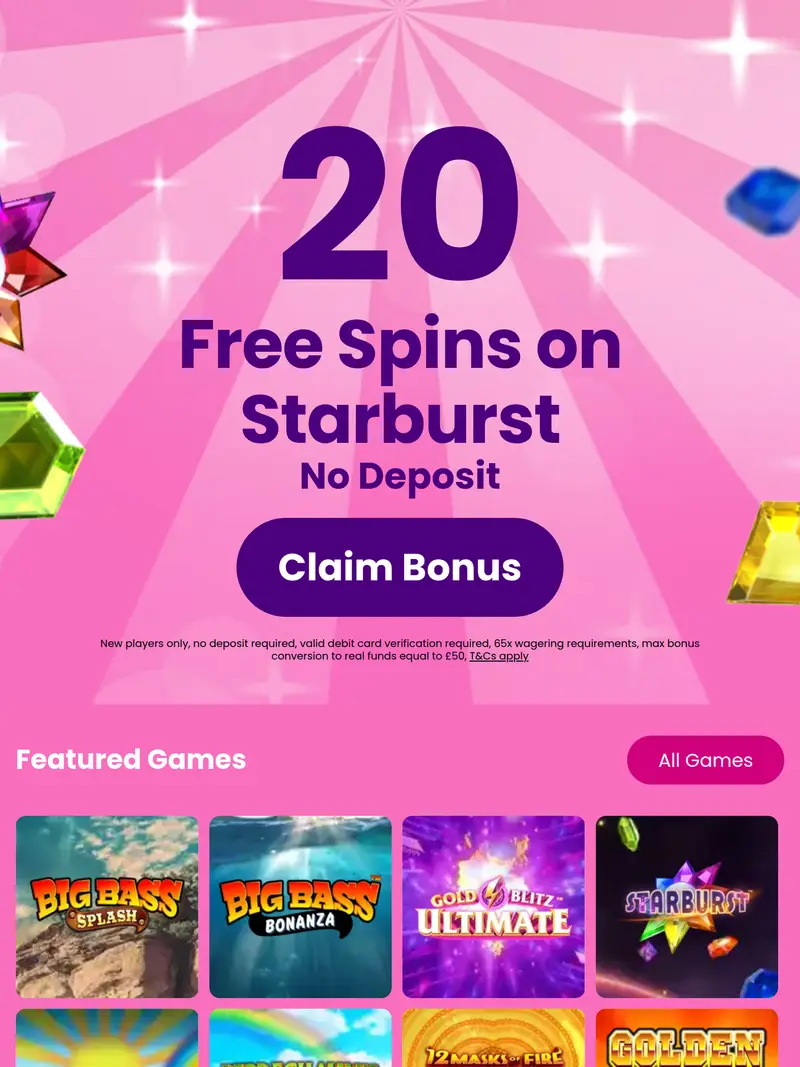Viewport: 800px width, 1067px height.
Task: Open the 12 Masks of Fire game
Action: pyautogui.click(x=493, y=1038)
